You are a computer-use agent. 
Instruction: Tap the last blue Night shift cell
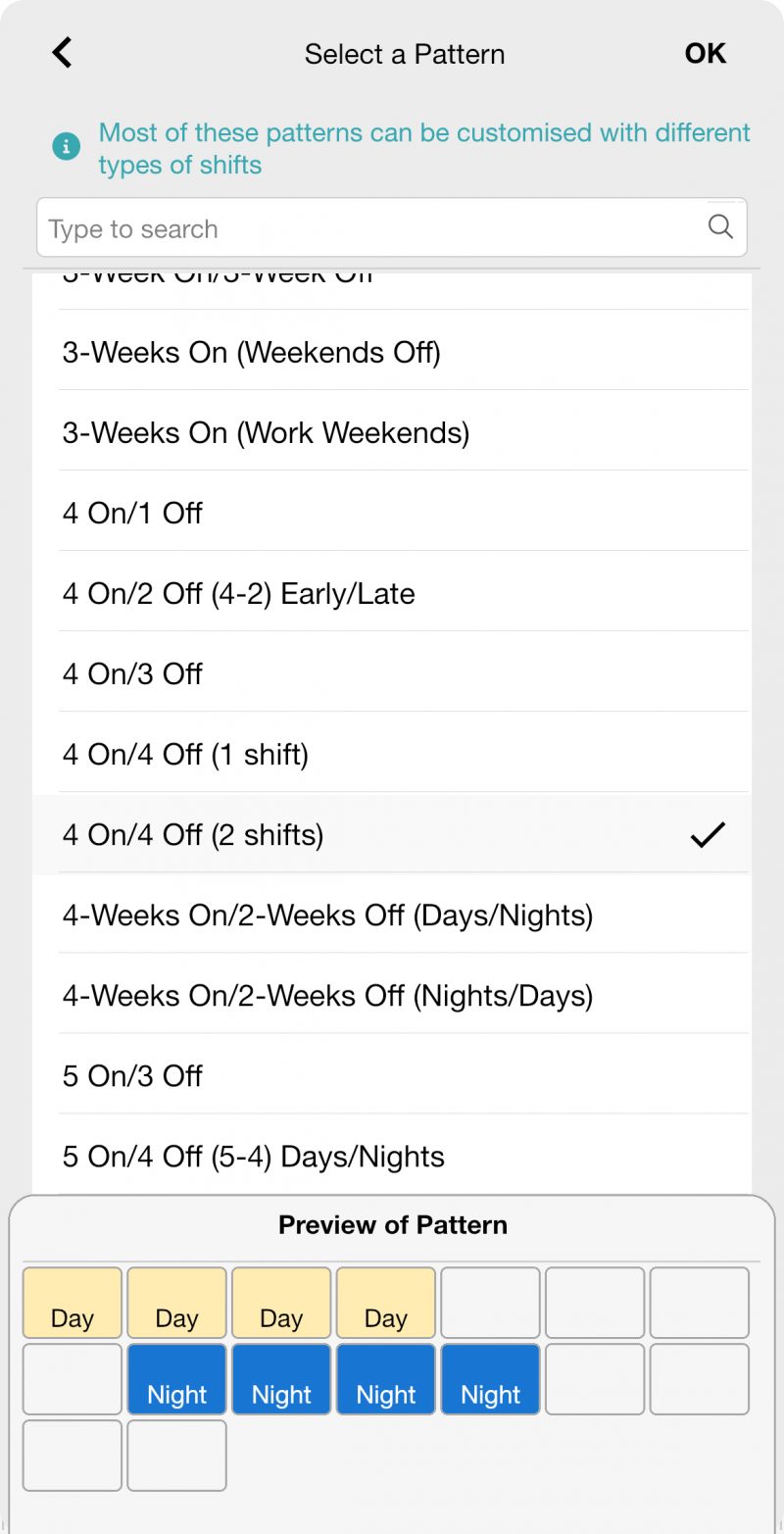click(490, 1379)
